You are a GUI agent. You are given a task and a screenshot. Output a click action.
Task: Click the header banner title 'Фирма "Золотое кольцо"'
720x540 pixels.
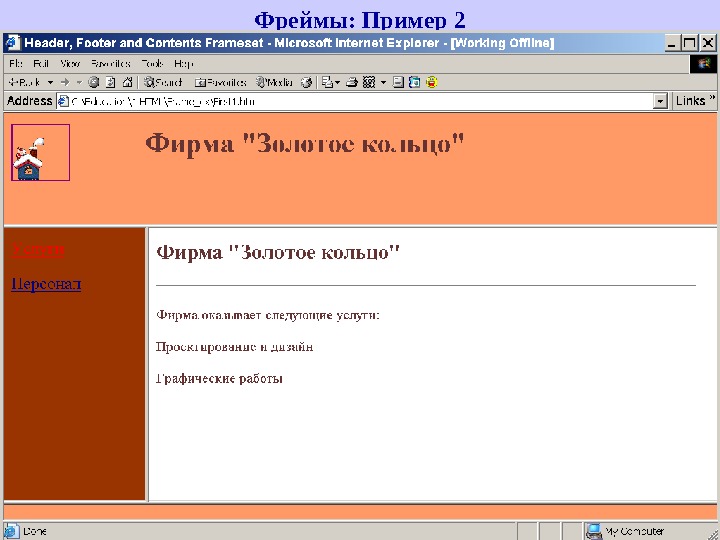pyautogui.click(x=305, y=144)
